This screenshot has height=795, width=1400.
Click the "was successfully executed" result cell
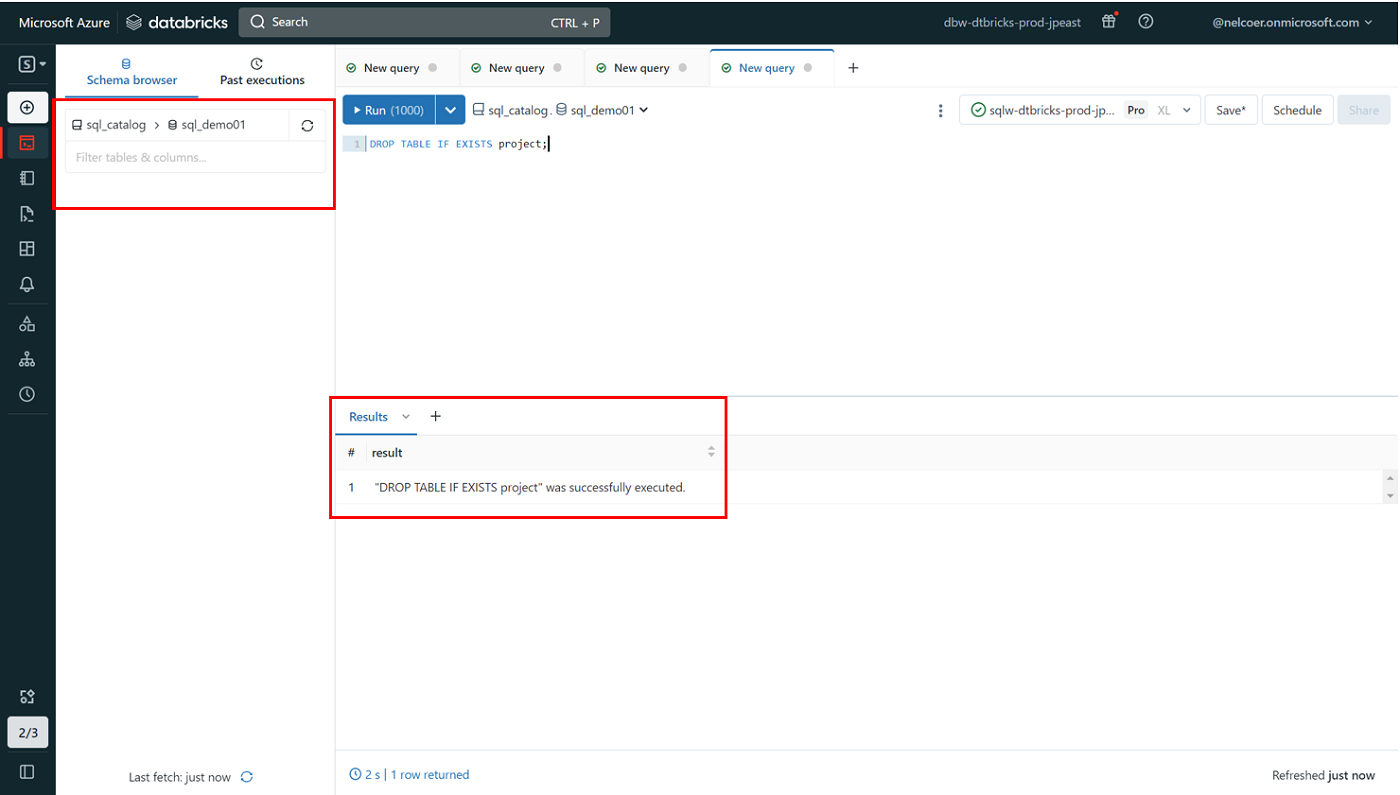pos(530,487)
